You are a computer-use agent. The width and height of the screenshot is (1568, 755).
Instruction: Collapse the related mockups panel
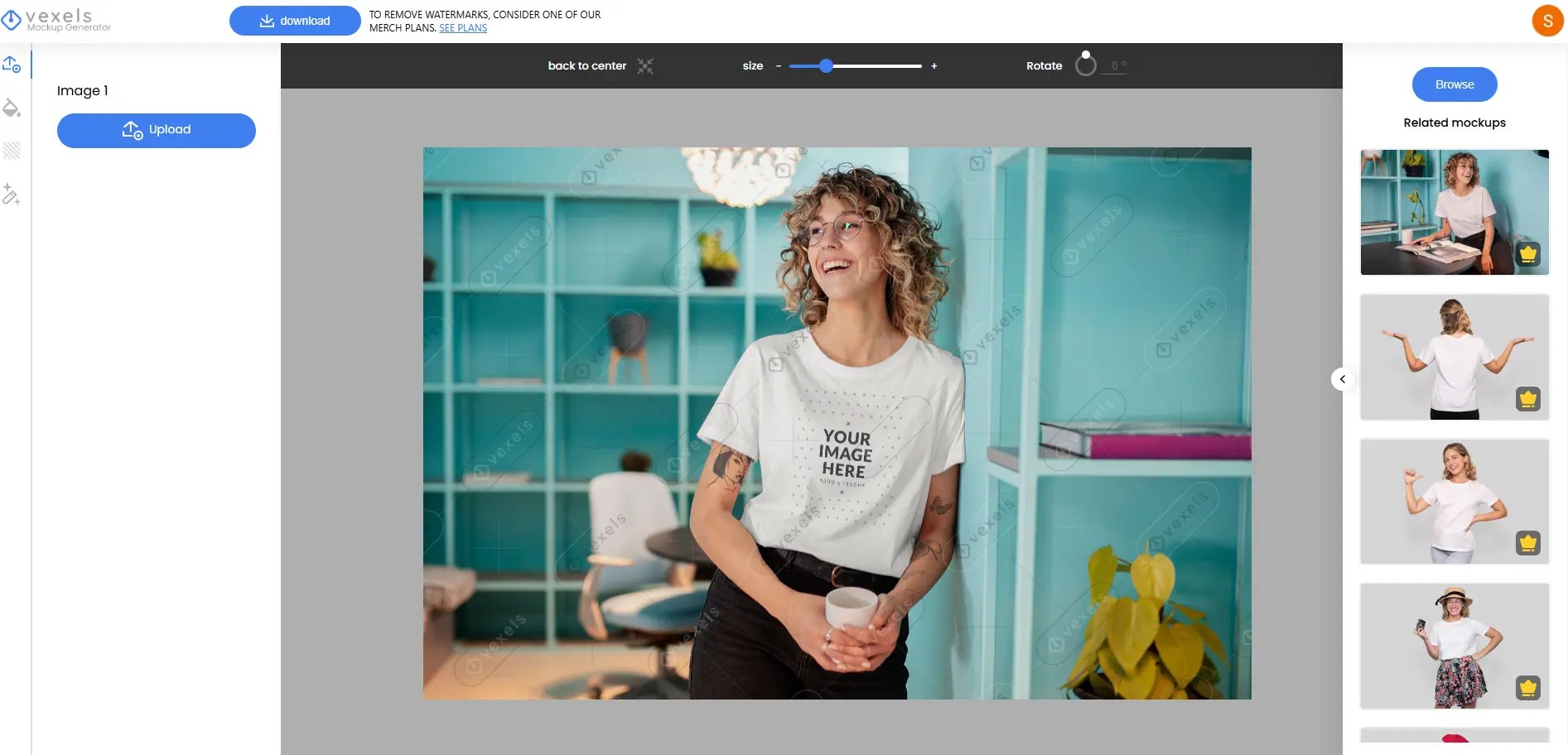[x=1343, y=379]
